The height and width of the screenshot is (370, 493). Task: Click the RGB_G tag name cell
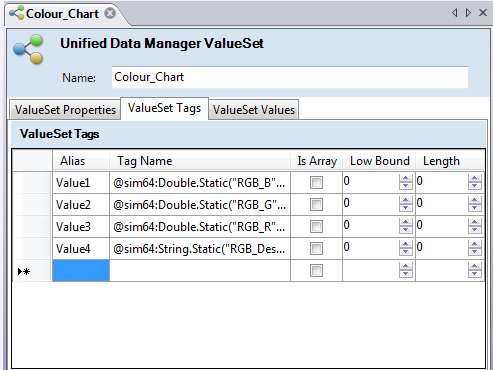(x=200, y=204)
